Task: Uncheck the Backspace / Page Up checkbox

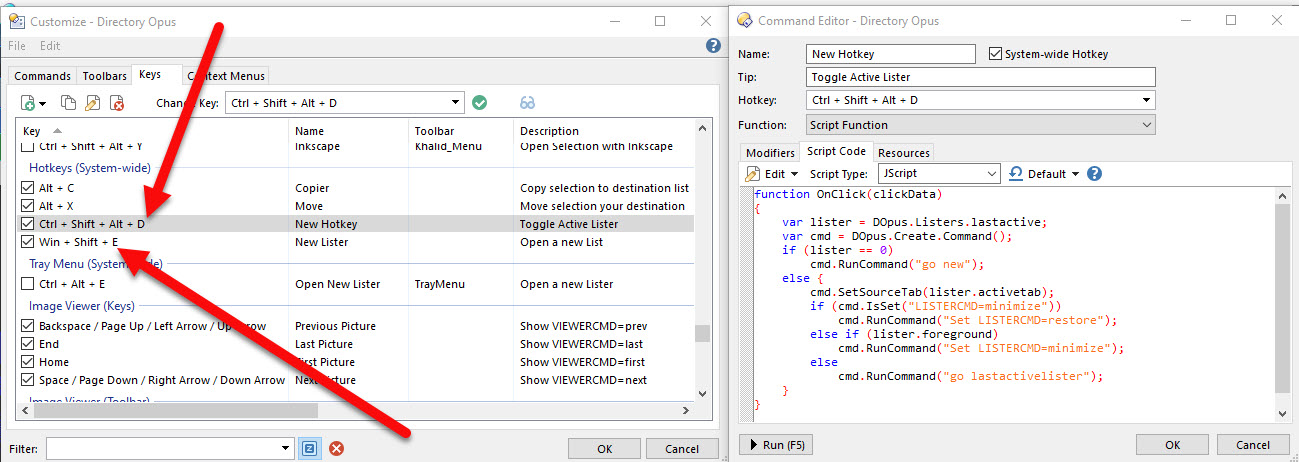Action: coord(28,326)
